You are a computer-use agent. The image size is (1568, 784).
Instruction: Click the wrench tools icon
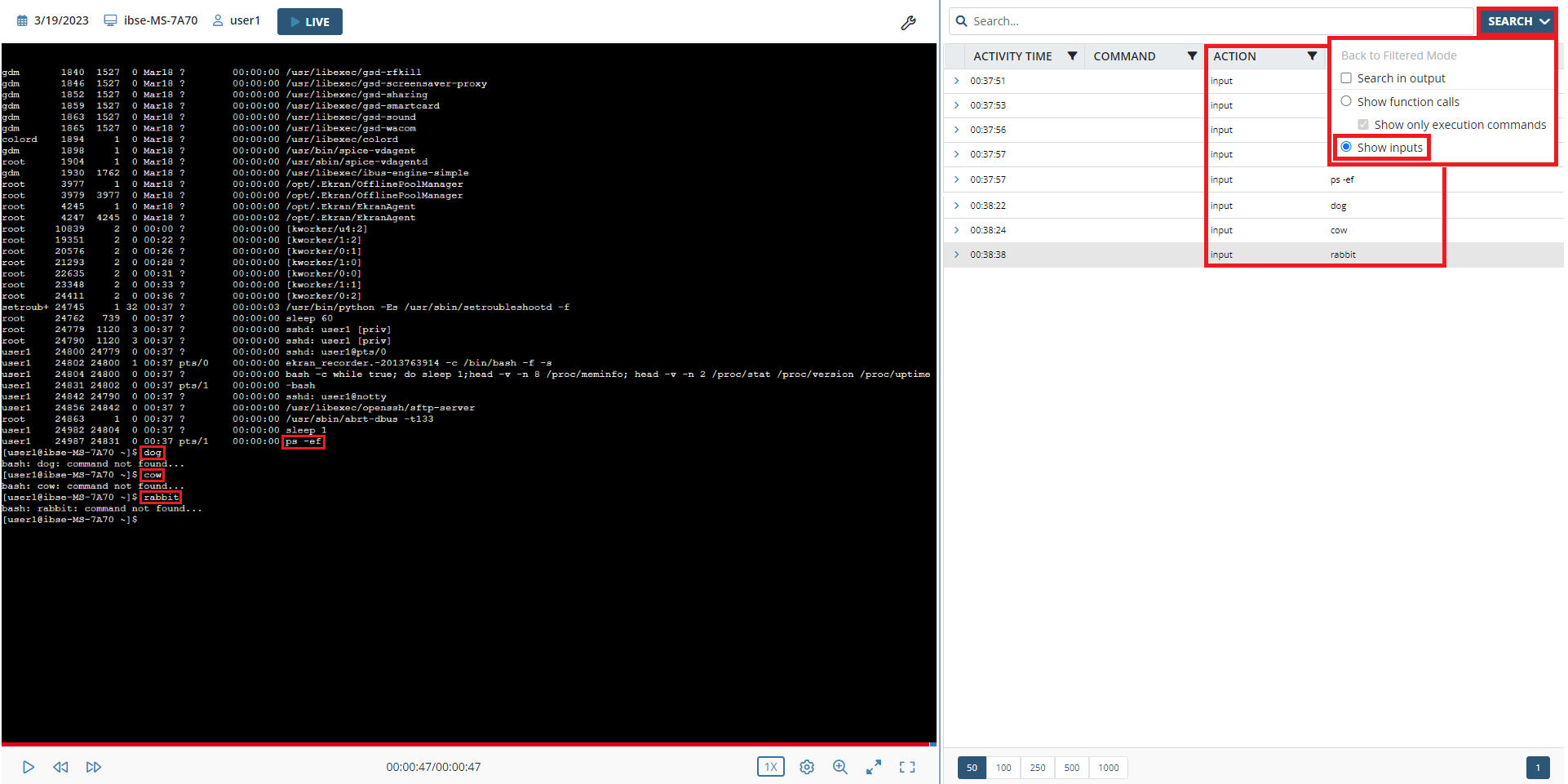[908, 23]
